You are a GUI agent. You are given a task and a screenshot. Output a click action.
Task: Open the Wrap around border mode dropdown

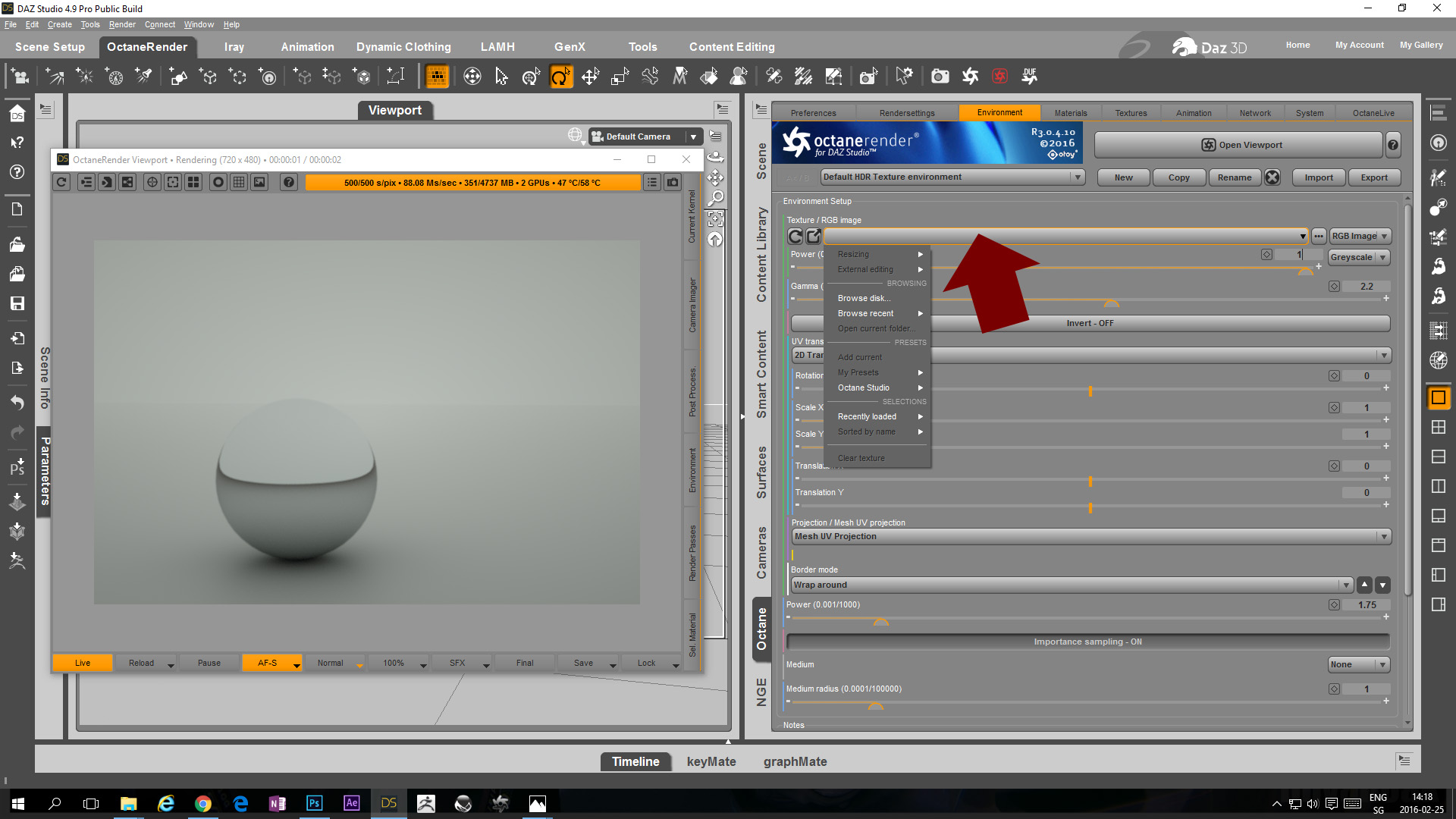tap(1345, 585)
